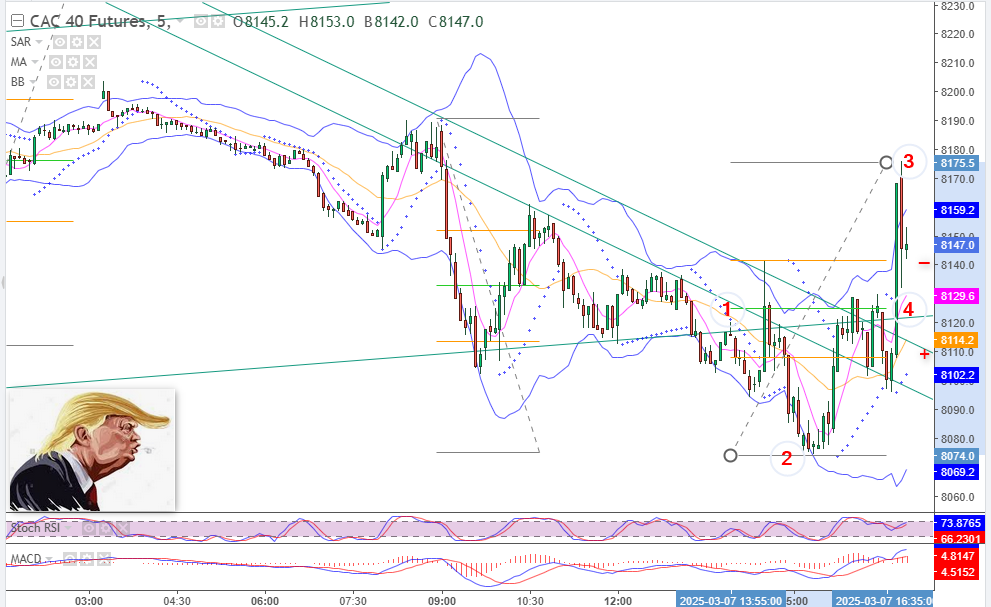Click the 2025-03-07 16:35 time label
The height and width of the screenshot is (607, 991).
tap(882, 600)
